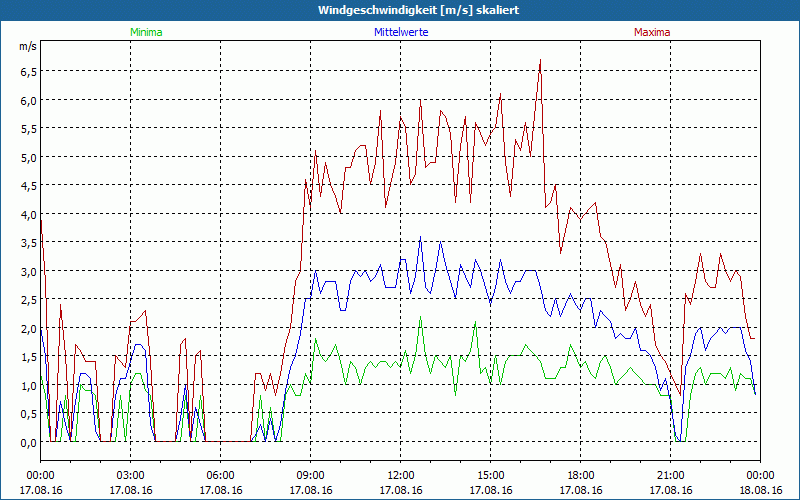Click the 'm/s' y-axis unit label

28,46
